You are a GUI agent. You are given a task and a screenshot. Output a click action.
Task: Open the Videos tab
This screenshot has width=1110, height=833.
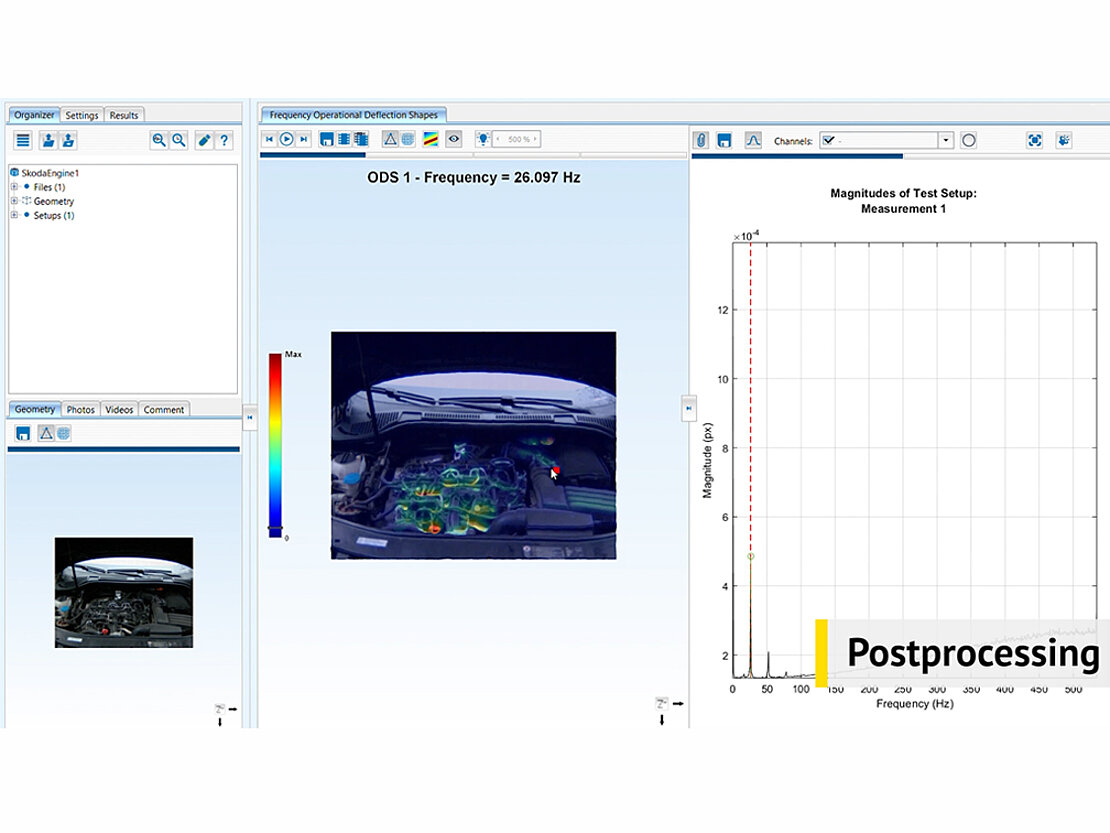click(x=119, y=410)
